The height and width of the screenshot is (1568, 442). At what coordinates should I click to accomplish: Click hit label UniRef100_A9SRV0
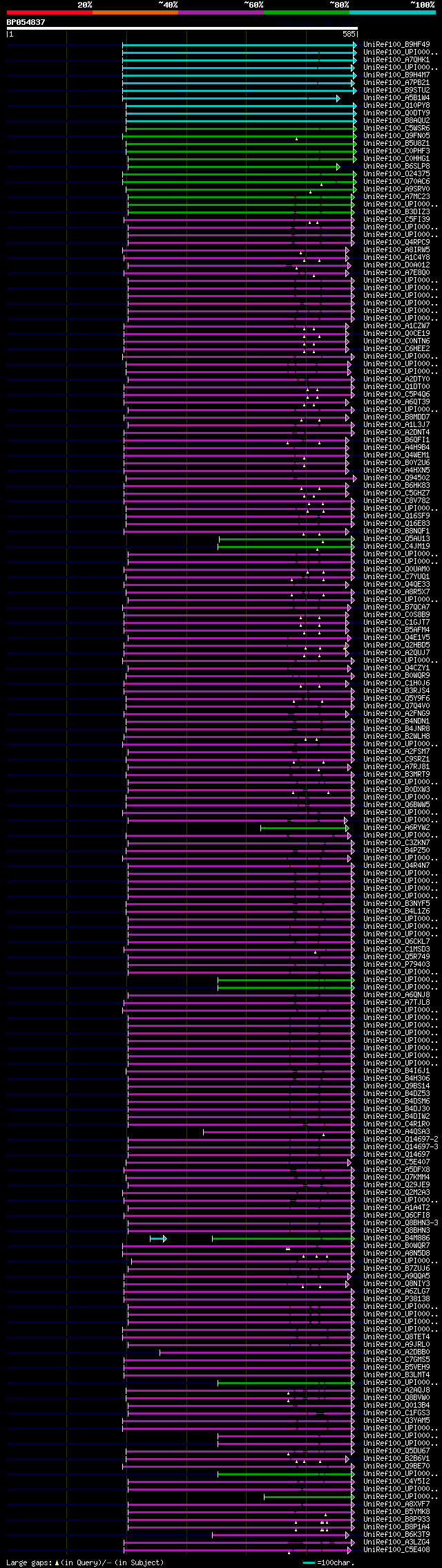pyautogui.click(x=396, y=189)
